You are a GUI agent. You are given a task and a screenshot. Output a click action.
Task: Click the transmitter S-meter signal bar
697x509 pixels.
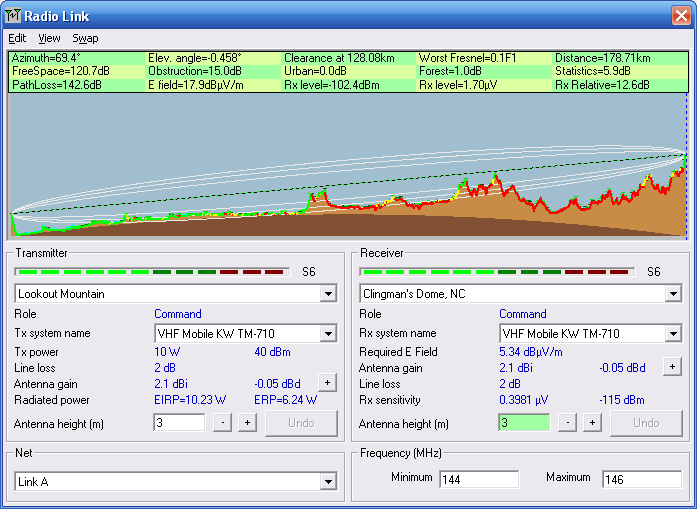pos(152,271)
